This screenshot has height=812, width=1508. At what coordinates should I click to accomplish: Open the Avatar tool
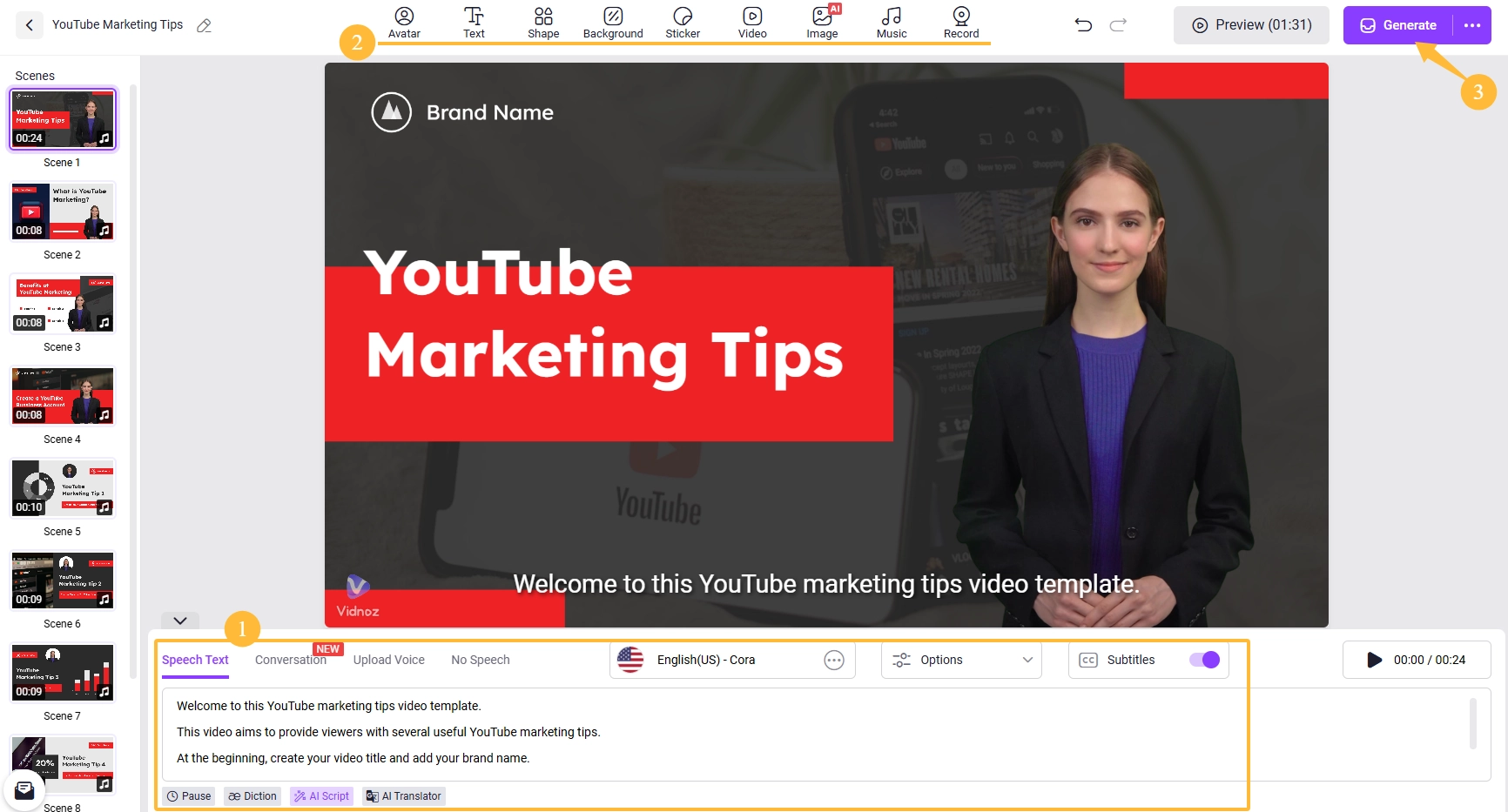(404, 23)
